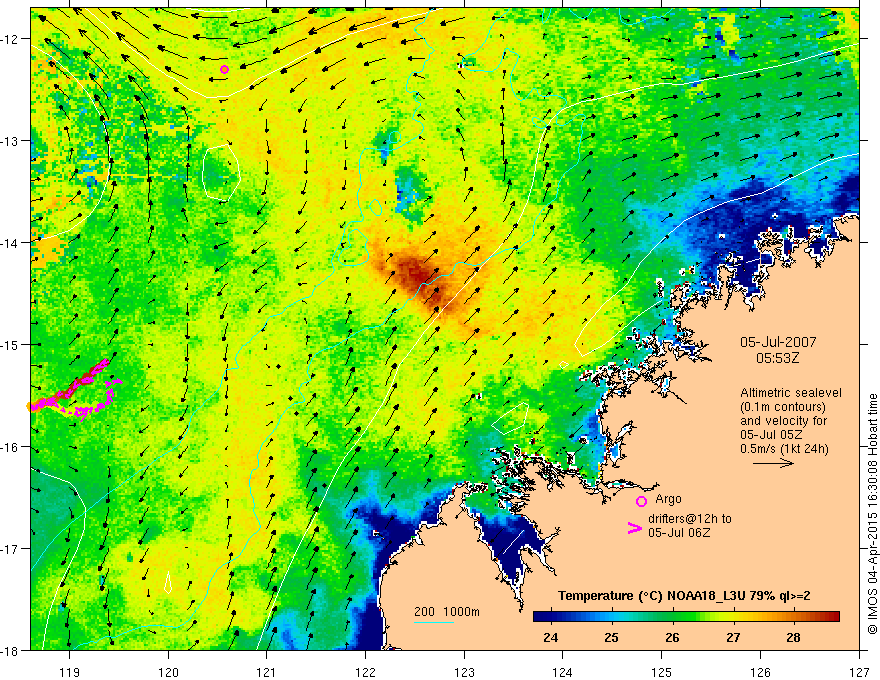Click the 'Temperature (°C) NOAA18_L3U 79% ql>=2' title

pos(684,596)
